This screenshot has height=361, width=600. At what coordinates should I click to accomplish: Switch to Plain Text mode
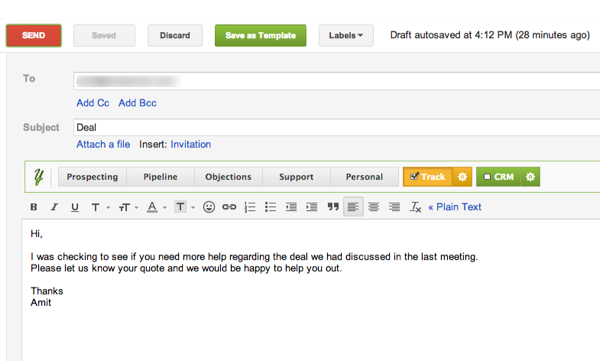[455, 207]
